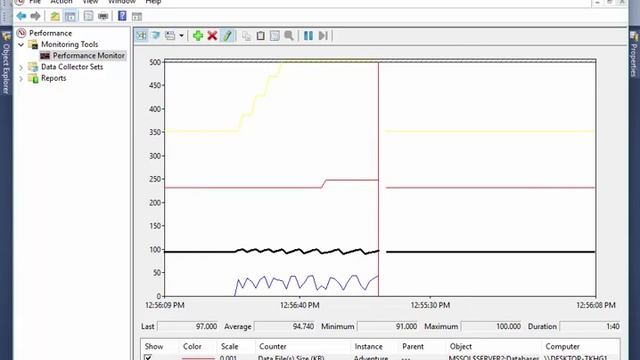Select Data Collector Sets in the tree

[72, 67]
